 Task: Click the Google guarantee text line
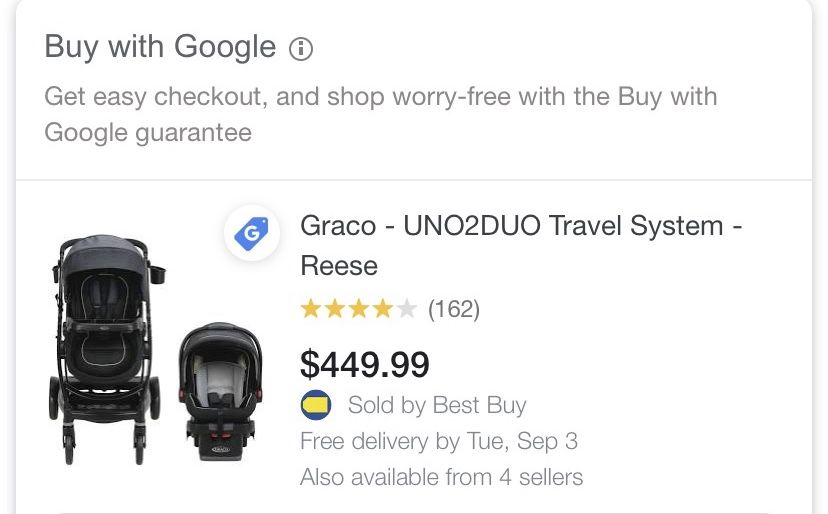tap(148, 132)
